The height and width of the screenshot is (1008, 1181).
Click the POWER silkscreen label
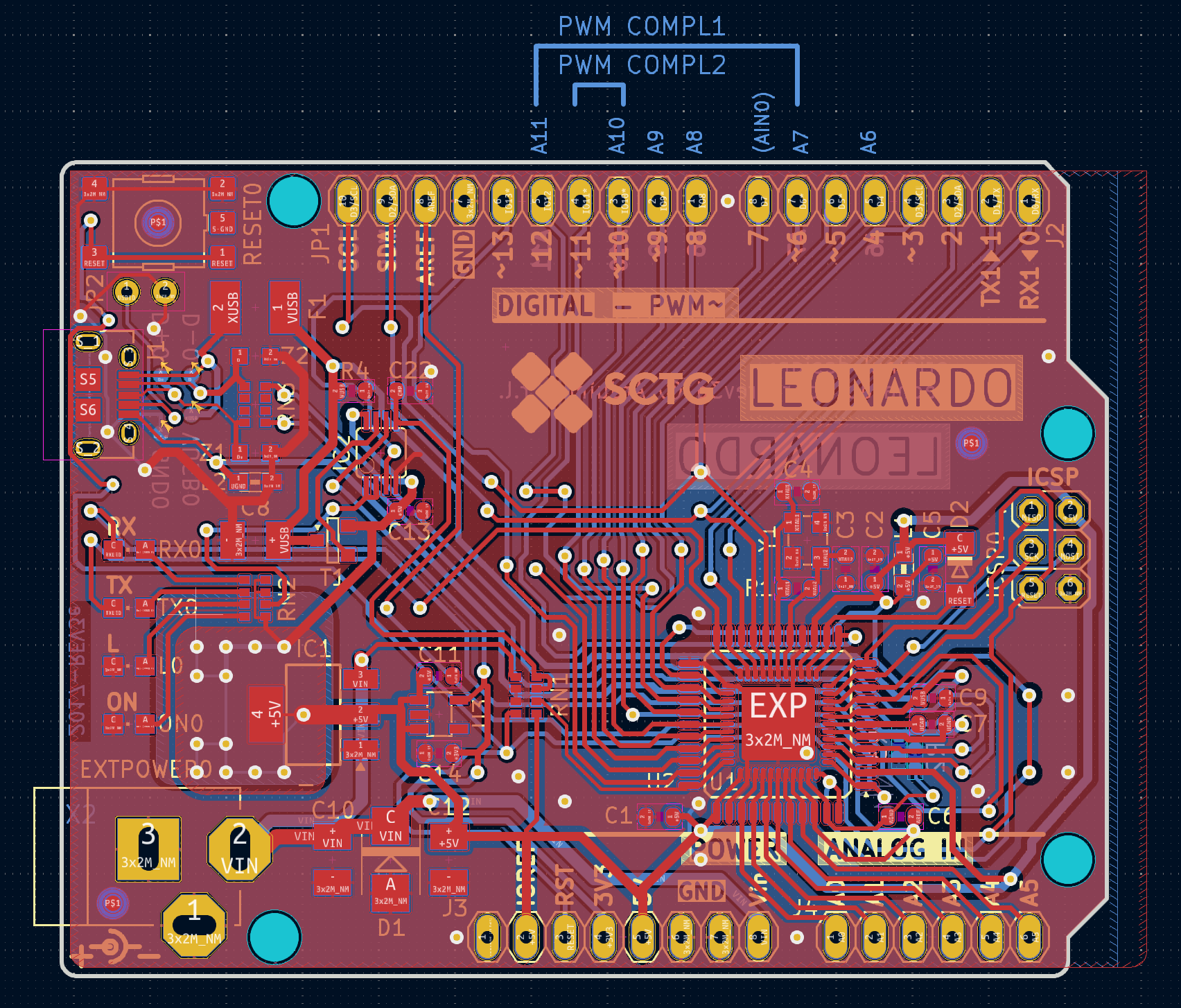click(x=735, y=849)
